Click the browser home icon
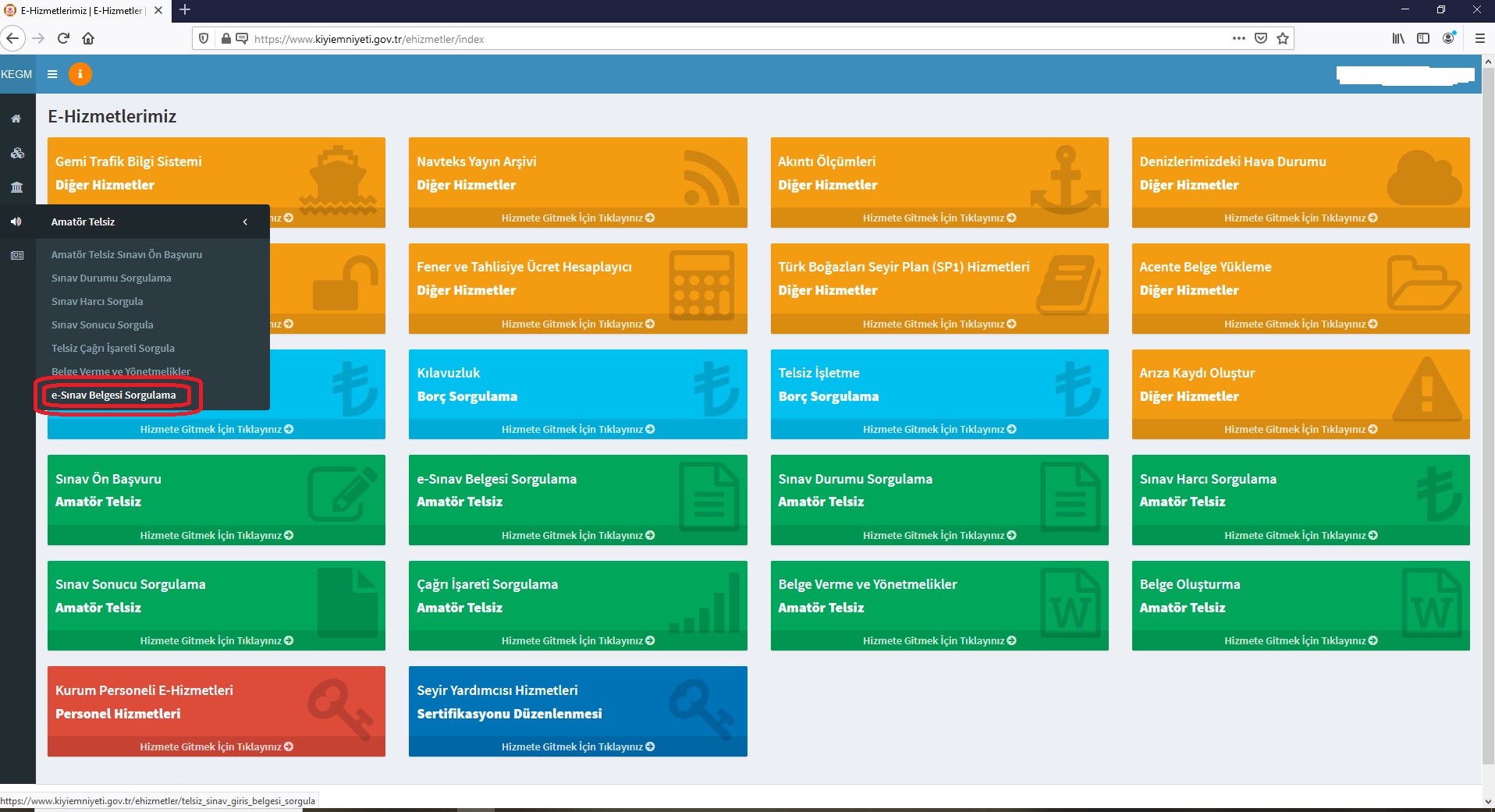The height and width of the screenshot is (812, 1495). (88, 38)
